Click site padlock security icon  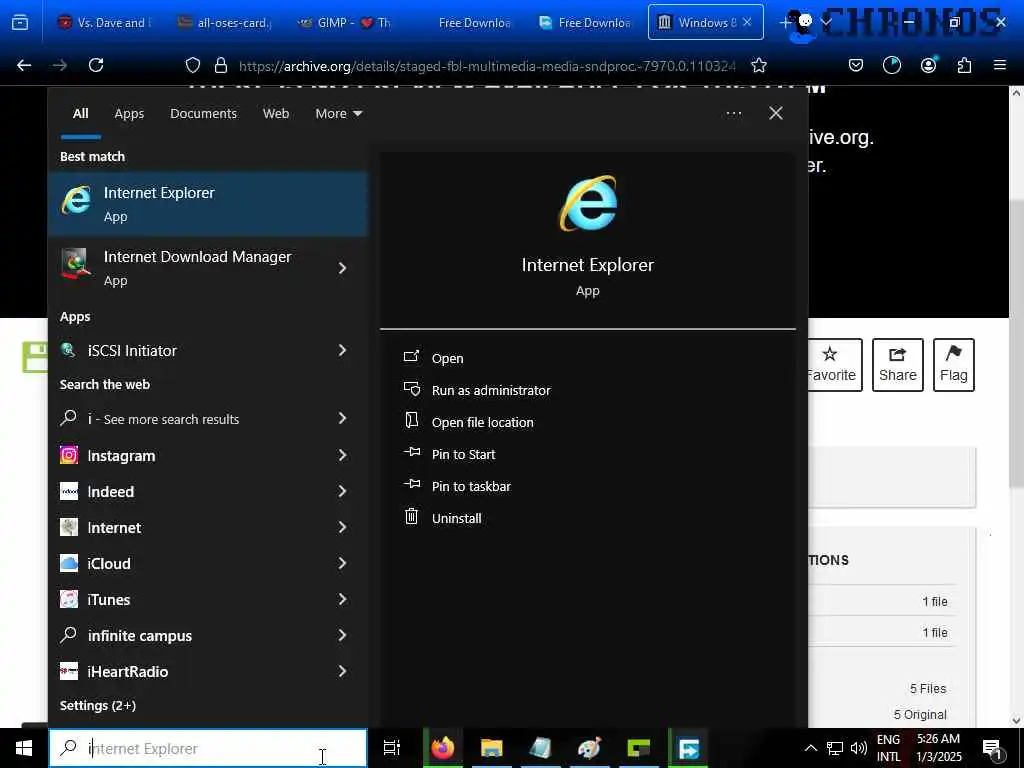(221, 65)
